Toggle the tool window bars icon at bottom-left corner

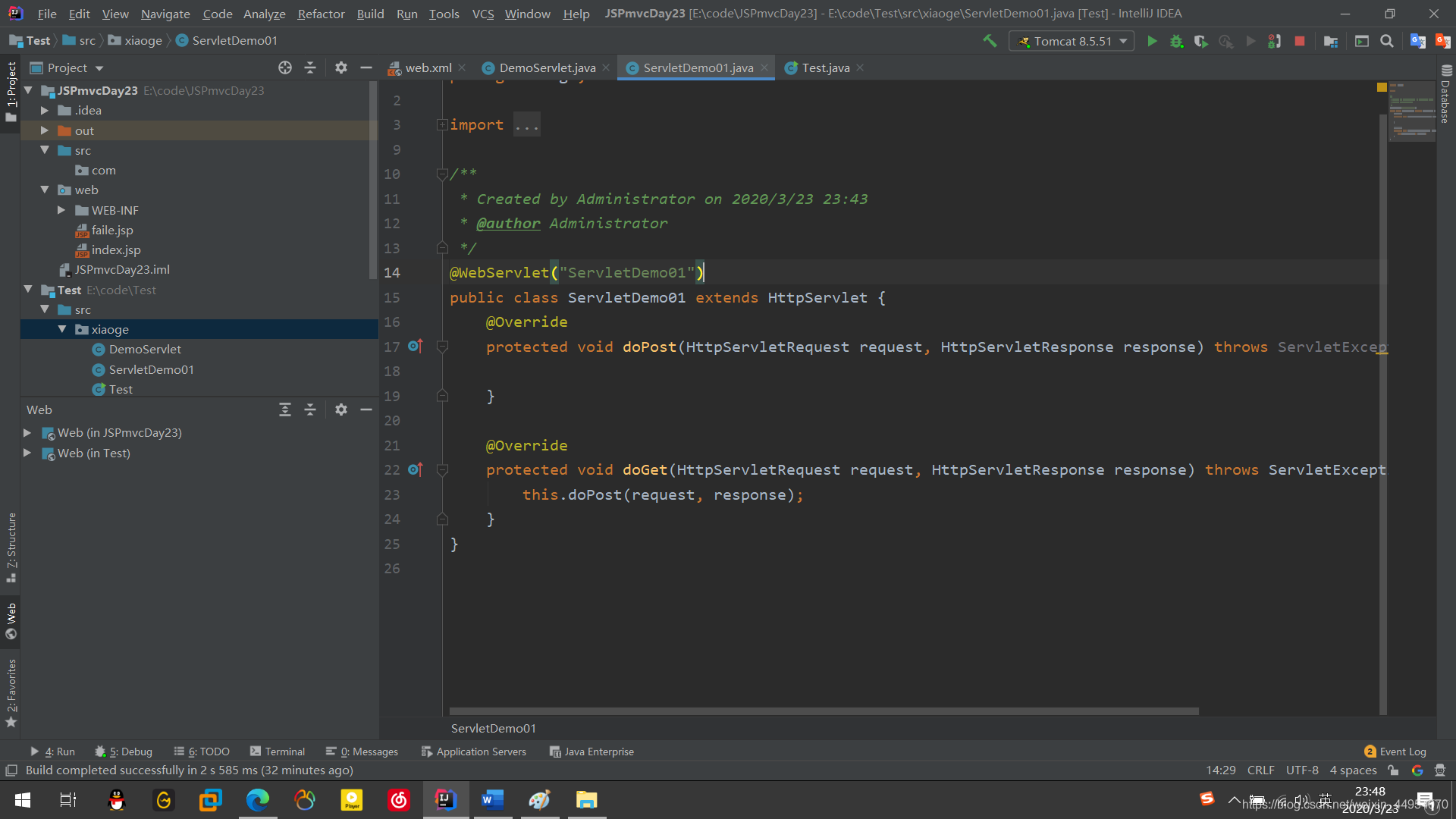pos(11,770)
